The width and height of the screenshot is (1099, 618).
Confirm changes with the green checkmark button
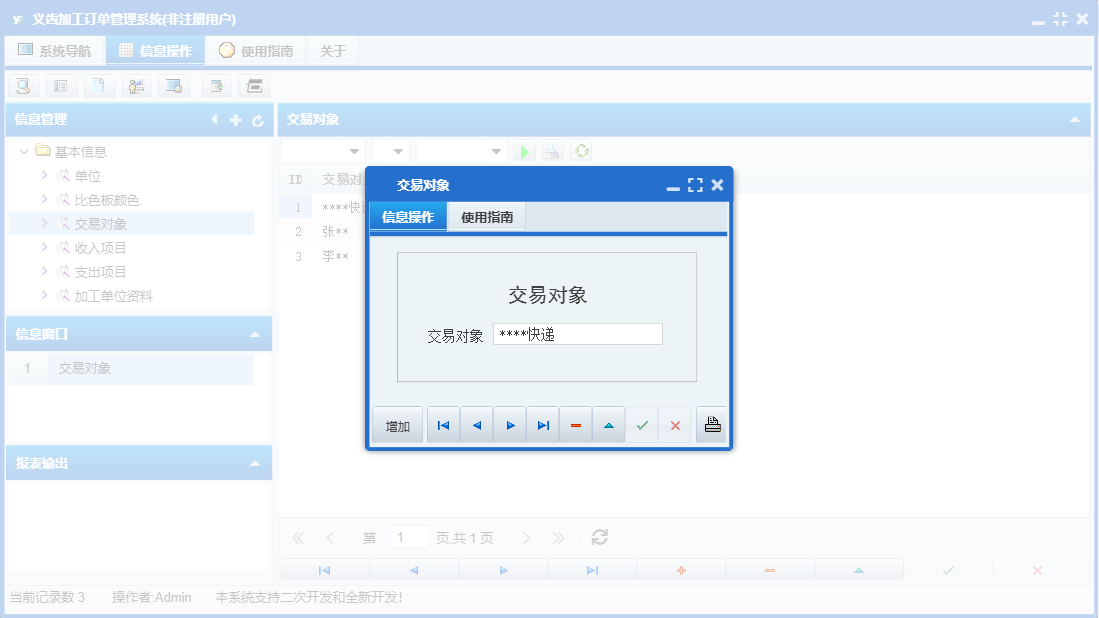pos(642,424)
